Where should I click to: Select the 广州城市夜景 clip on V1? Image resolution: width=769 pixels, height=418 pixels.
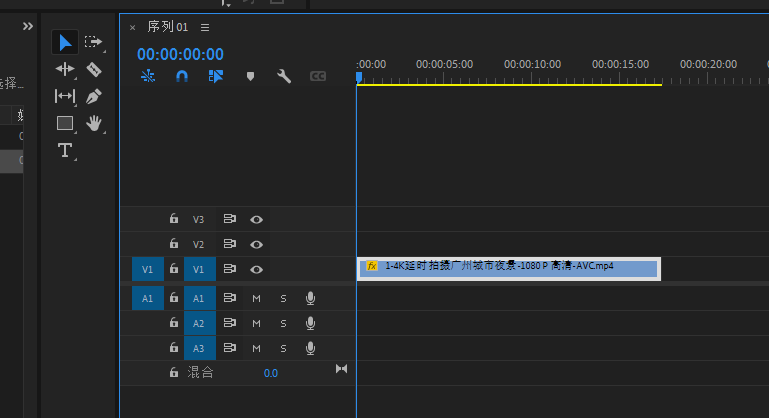pyautogui.click(x=508, y=267)
